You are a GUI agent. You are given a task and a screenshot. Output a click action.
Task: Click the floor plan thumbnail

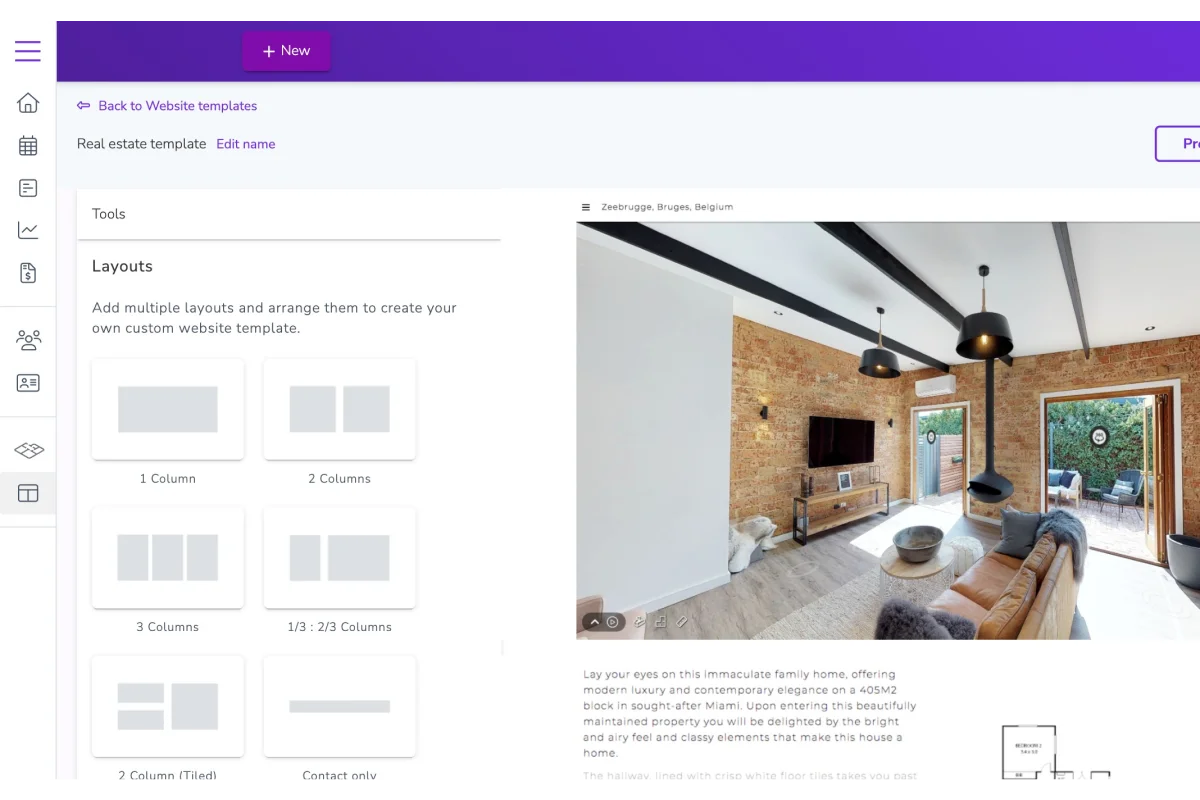[1055, 752]
